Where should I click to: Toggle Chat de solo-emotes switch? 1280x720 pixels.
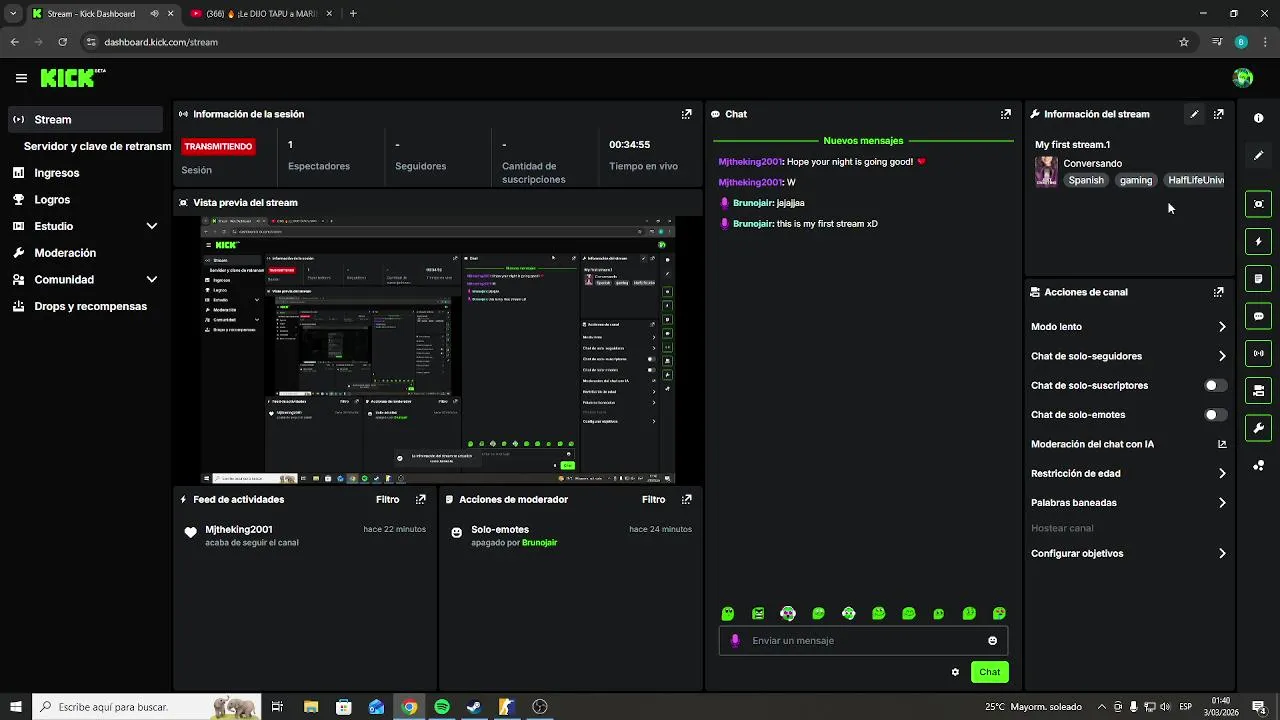point(1215,415)
